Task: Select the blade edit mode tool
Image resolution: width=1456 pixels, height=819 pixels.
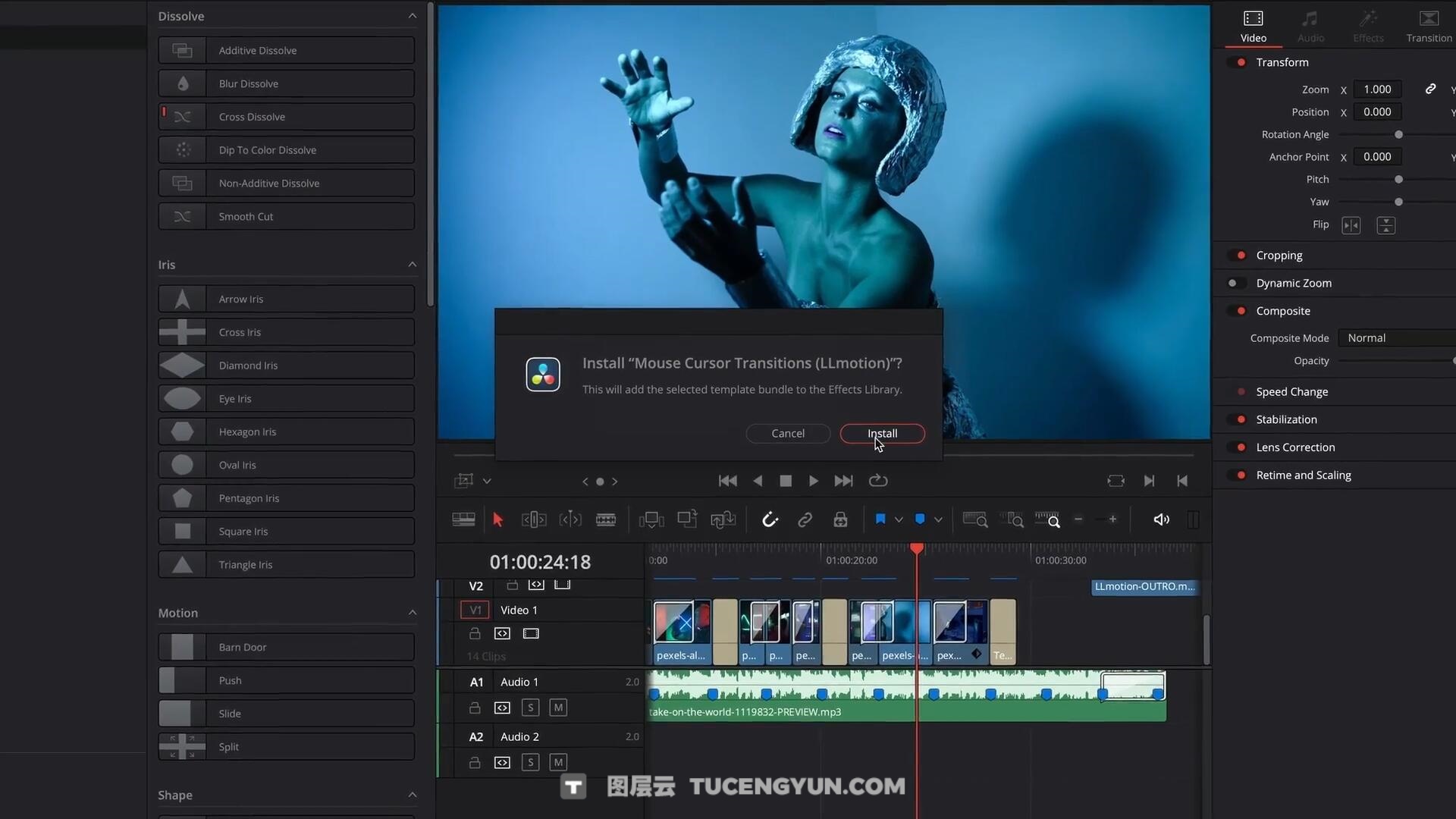Action: click(x=605, y=519)
